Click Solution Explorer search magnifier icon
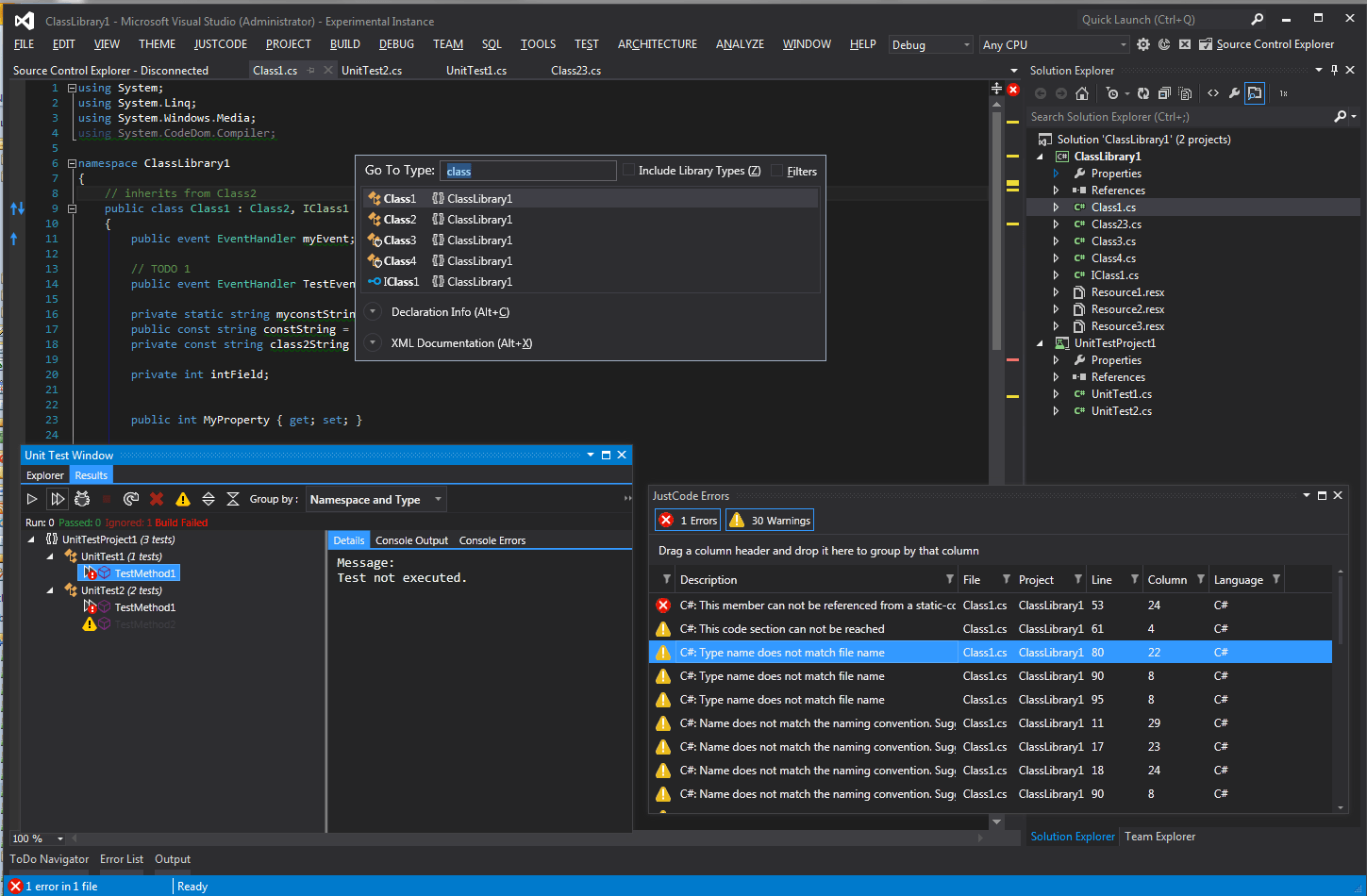The image size is (1367, 896). click(1341, 117)
